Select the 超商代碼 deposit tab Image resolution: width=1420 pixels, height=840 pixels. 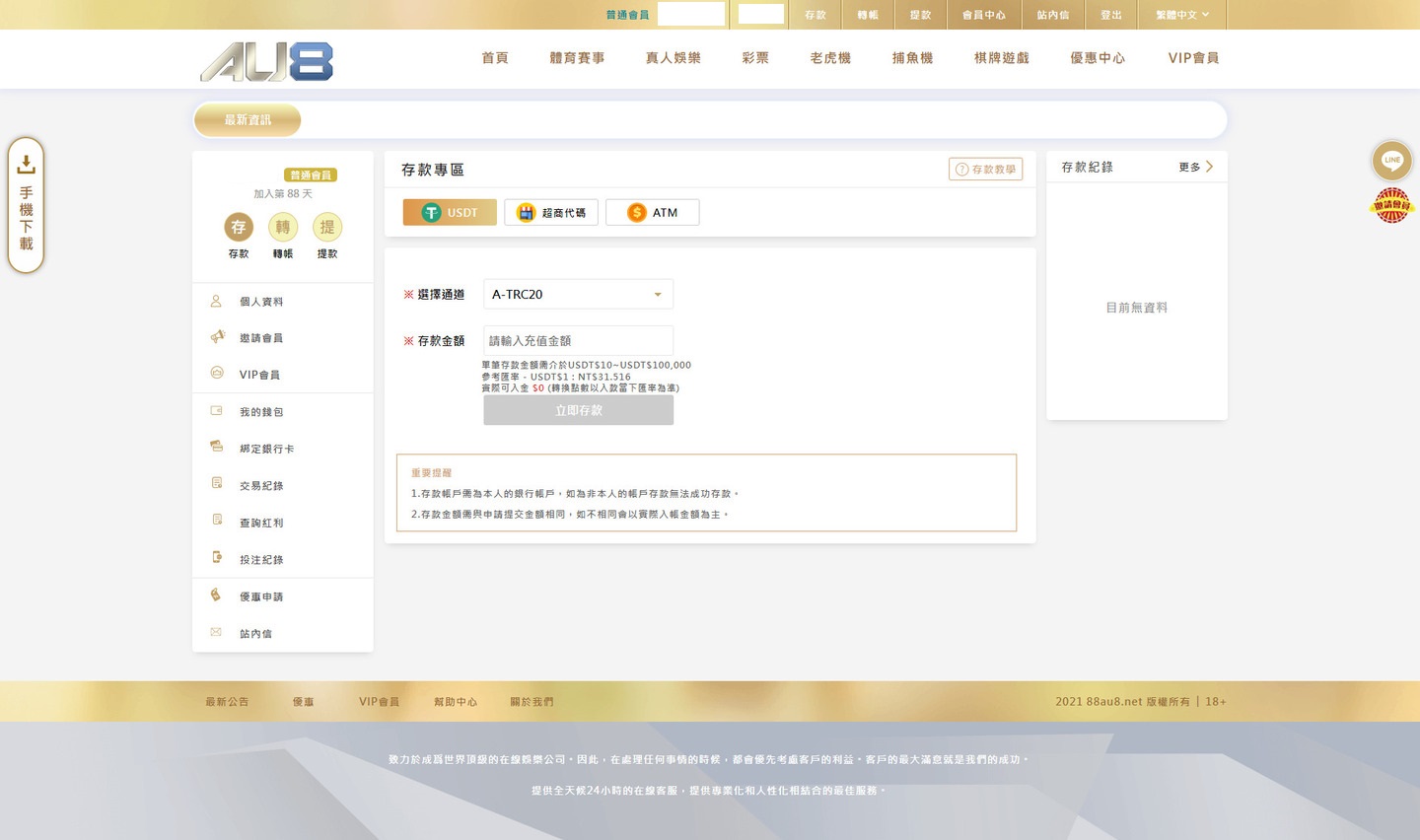(551, 212)
